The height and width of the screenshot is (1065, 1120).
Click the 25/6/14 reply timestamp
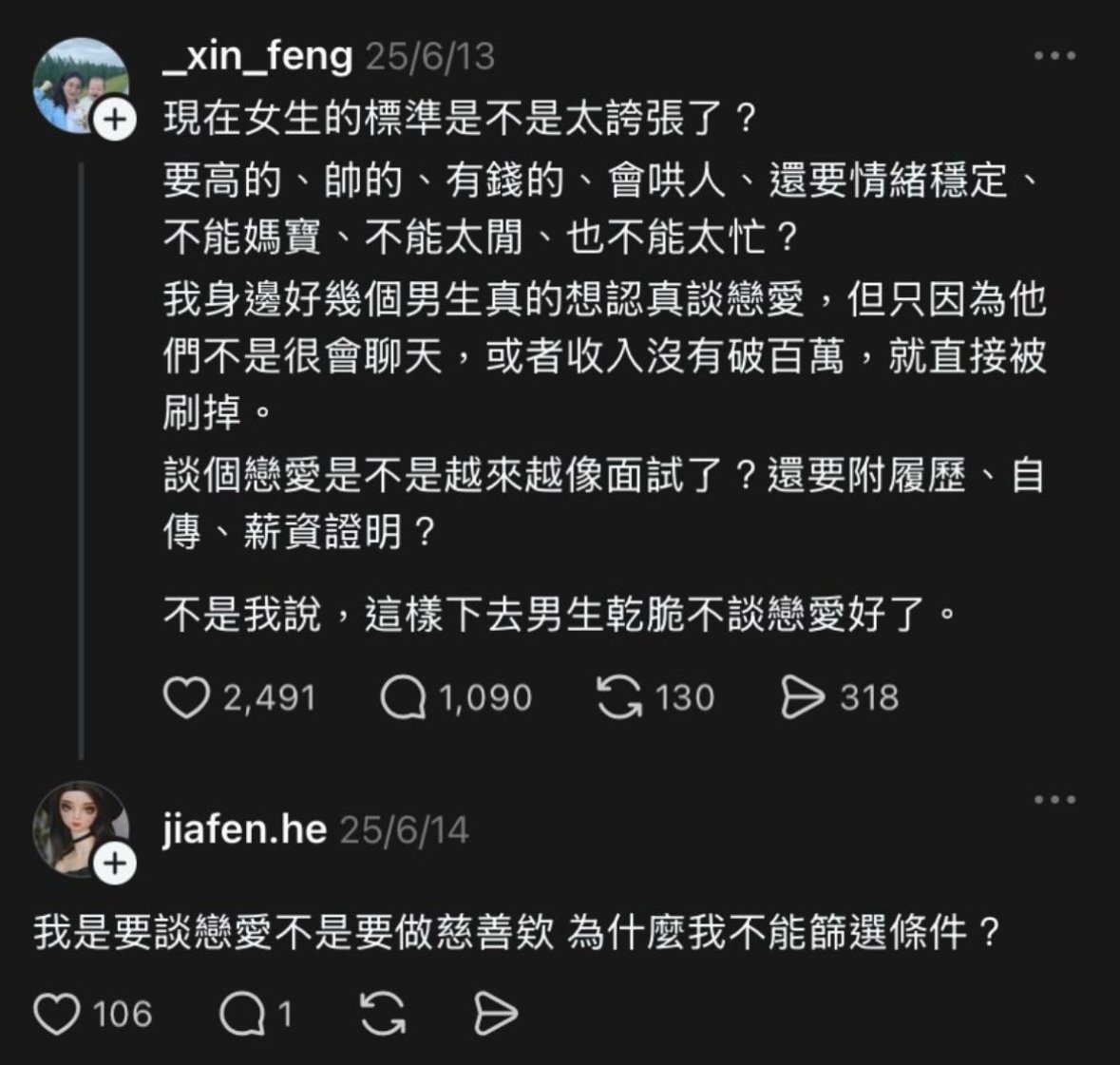coord(405,830)
